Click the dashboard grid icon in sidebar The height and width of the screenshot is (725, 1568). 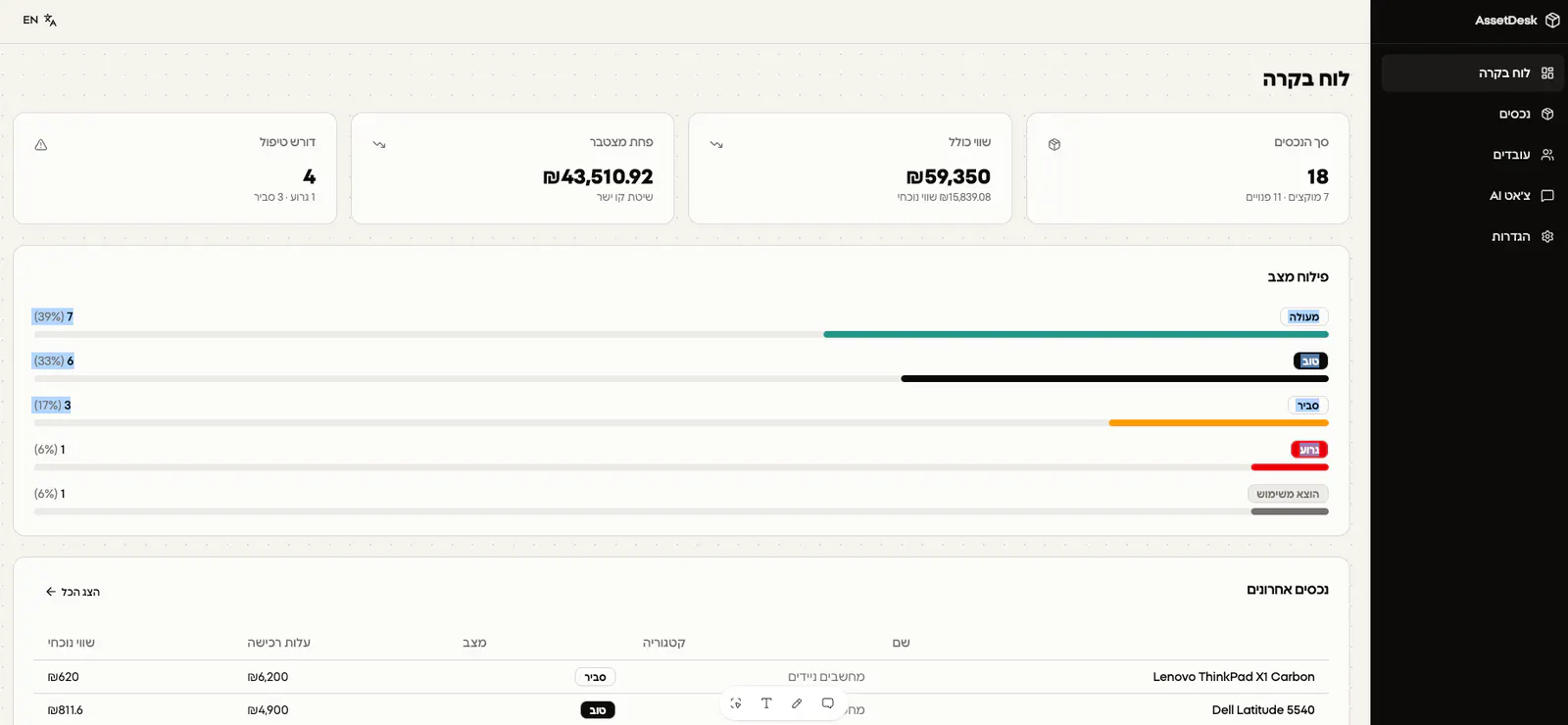(x=1547, y=73)
